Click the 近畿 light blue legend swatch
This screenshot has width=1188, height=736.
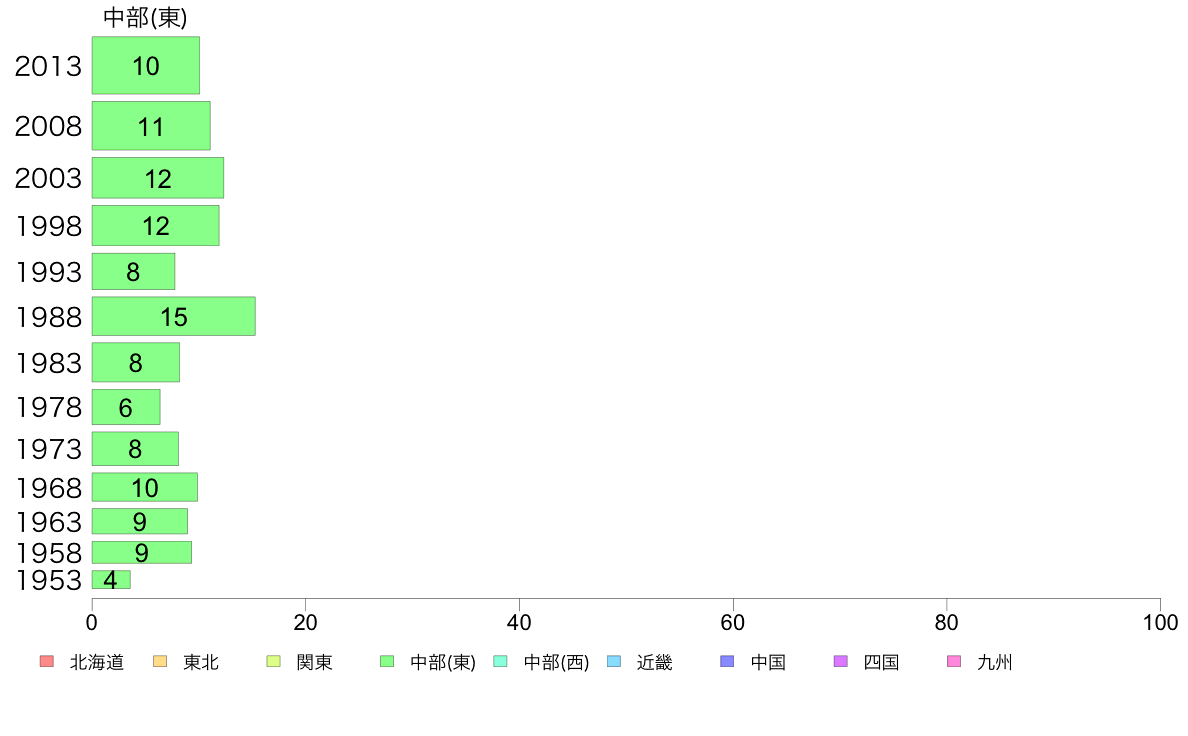click(x=614, y=662)
